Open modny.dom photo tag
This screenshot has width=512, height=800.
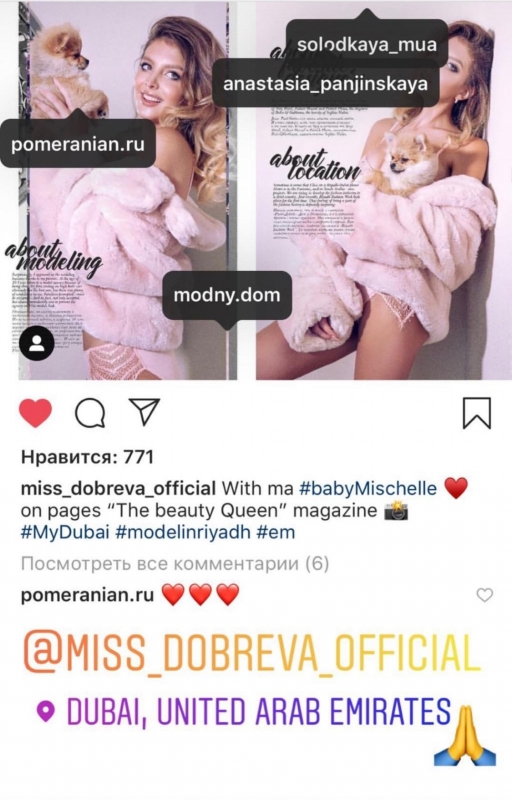point(227,295)
